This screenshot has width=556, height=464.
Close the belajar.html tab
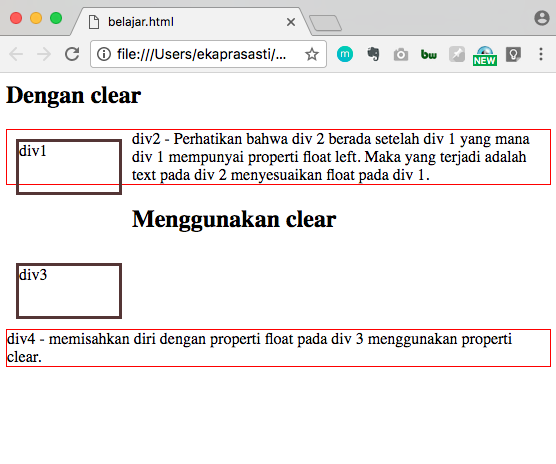point(291,22)
